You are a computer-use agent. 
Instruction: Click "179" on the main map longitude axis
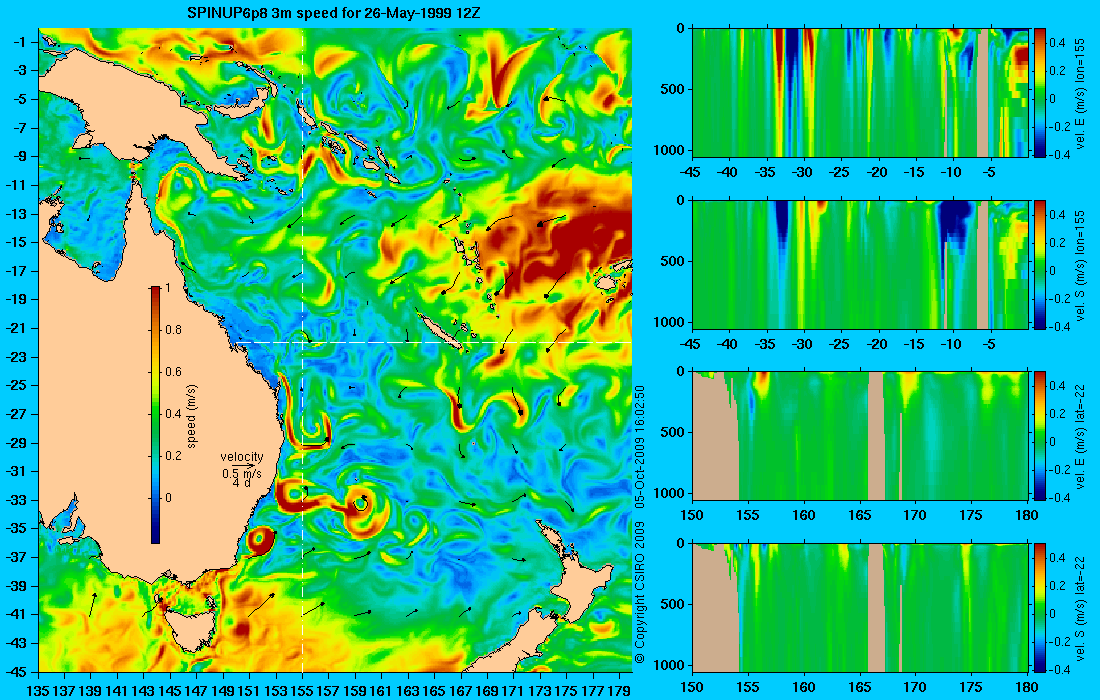point(619,691)
